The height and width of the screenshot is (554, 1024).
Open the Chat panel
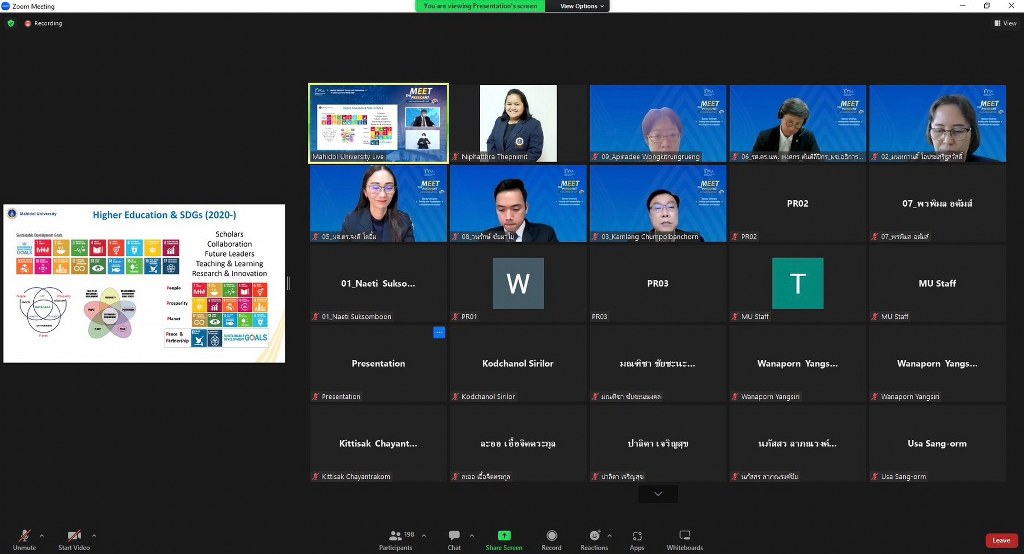click(x=454, y=537)
